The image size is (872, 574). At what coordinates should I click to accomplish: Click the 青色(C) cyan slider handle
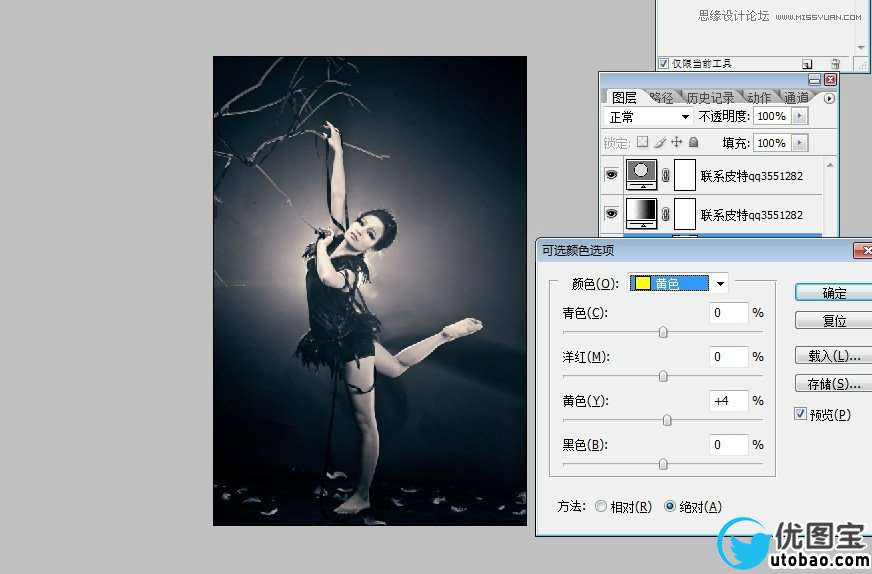pyautogui.click(x=663, y=332)
